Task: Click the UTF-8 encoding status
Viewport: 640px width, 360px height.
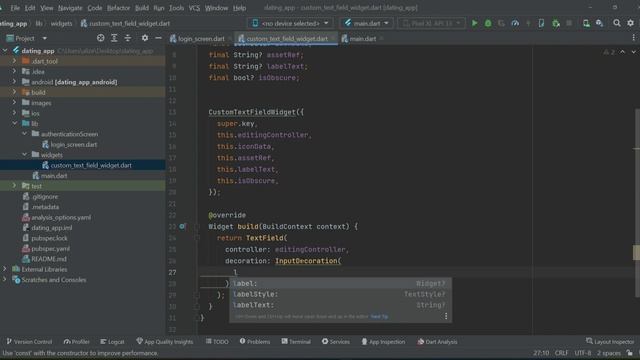Action: [x=582, y=353]
